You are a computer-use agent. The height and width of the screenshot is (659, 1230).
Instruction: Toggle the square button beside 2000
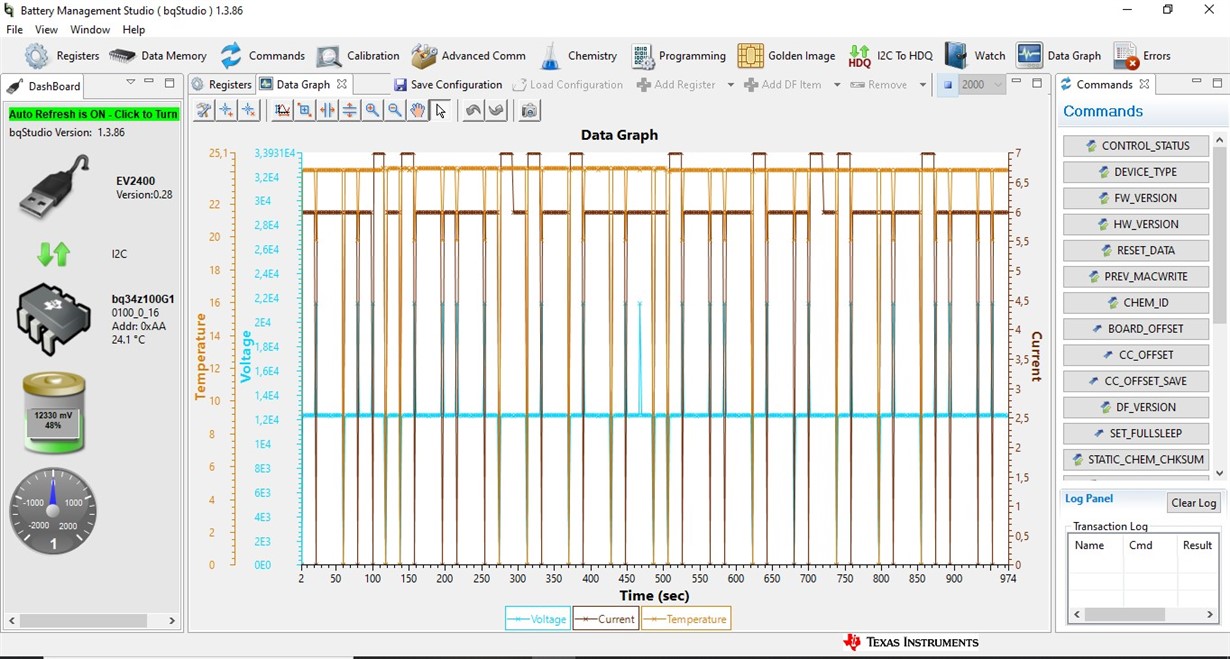(948, 85)
